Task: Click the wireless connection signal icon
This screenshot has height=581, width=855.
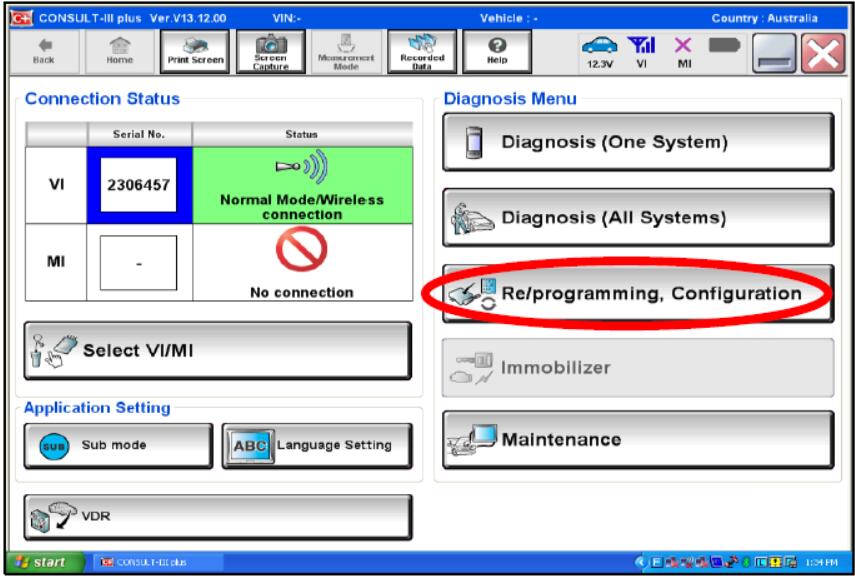Action: point(302,167)
